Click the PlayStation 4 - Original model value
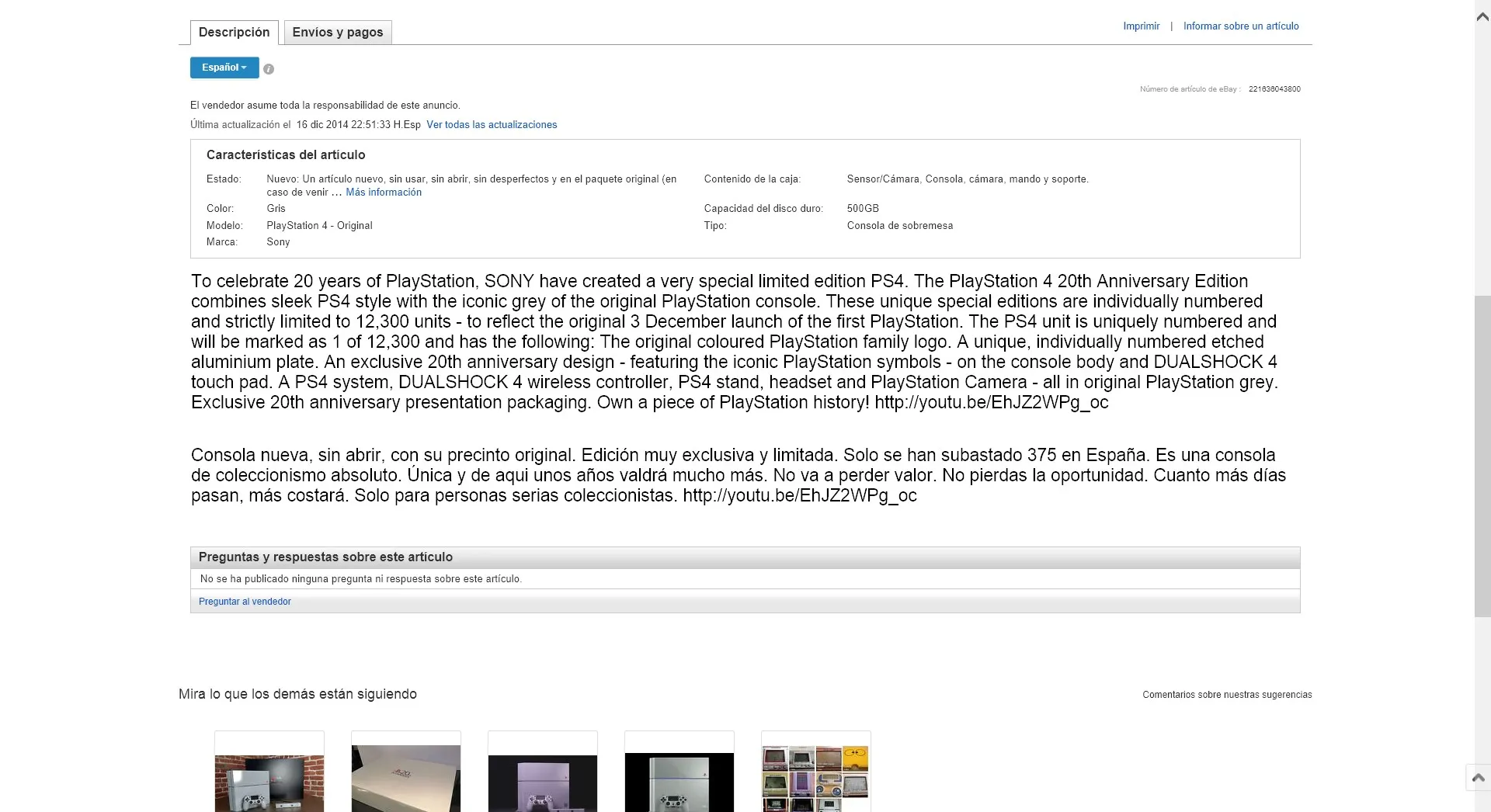Viewport: 1491px width, 812px height. tap(319, 226)
